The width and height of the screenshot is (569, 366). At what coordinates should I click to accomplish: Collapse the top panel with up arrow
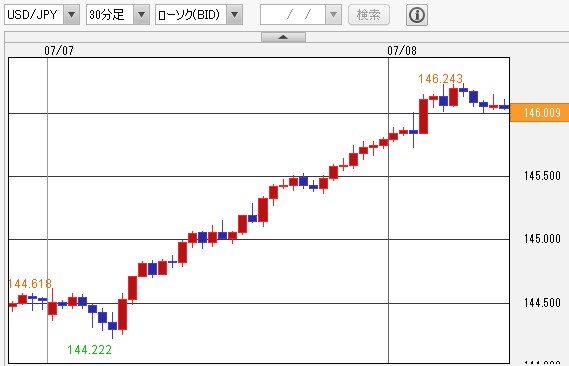coord(283,37)
